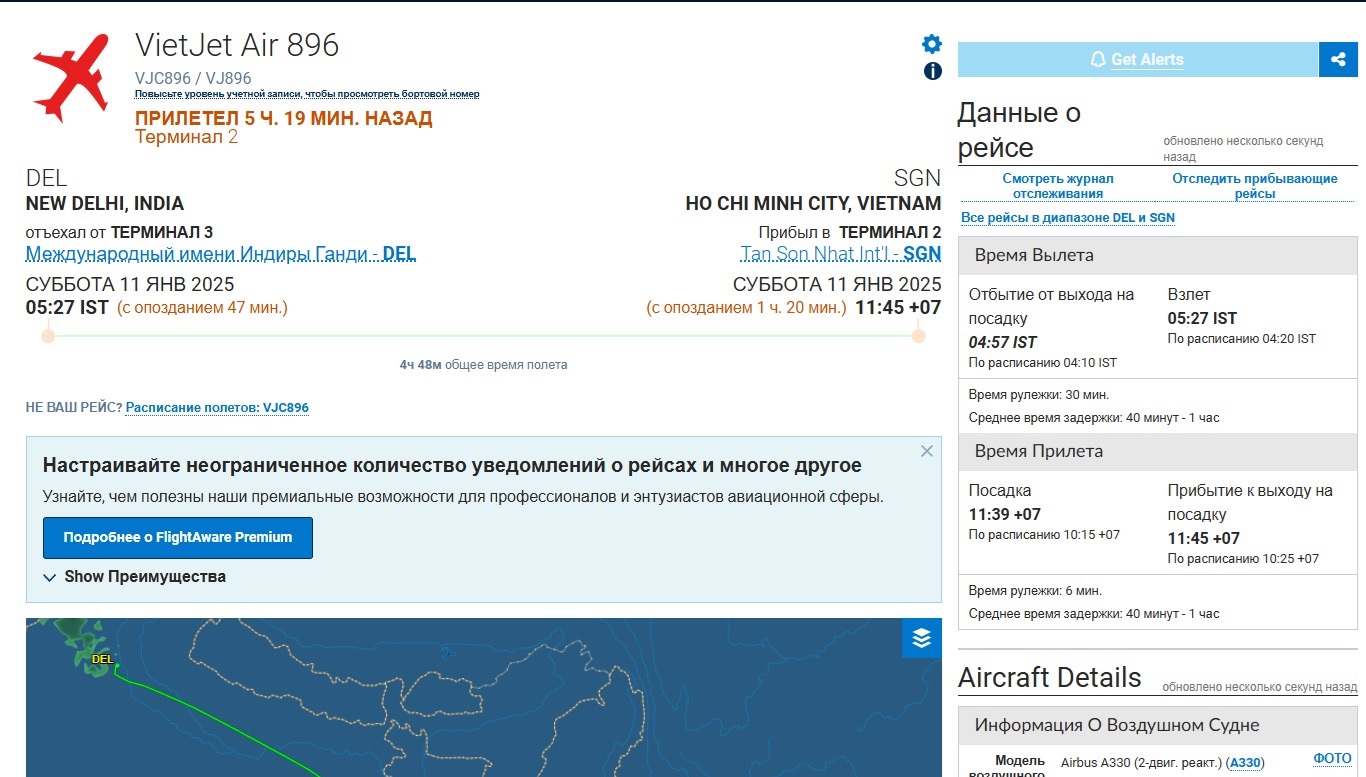Click the Время Вылета section header

click(1158, 255)
